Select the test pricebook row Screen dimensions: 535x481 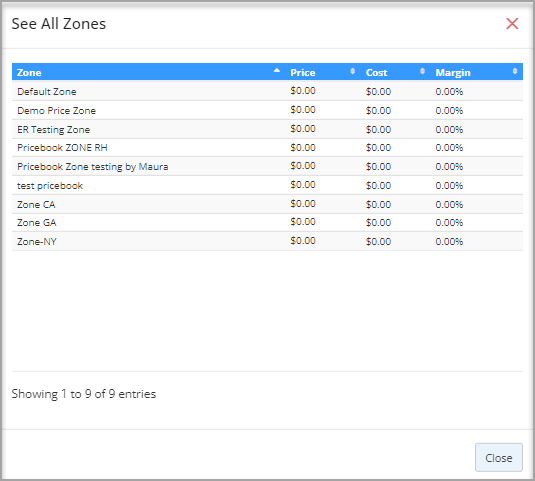(x=267, y=186)
